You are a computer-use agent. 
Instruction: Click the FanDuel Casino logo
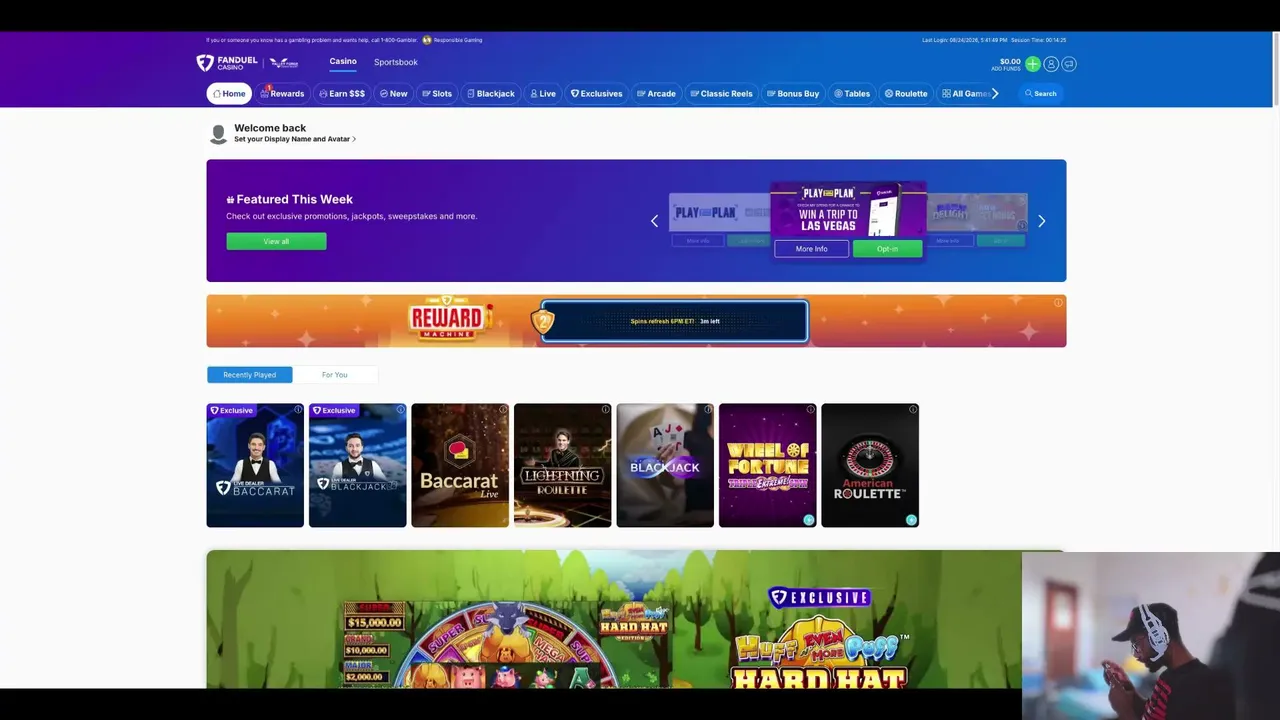click(x=227, y=63)
